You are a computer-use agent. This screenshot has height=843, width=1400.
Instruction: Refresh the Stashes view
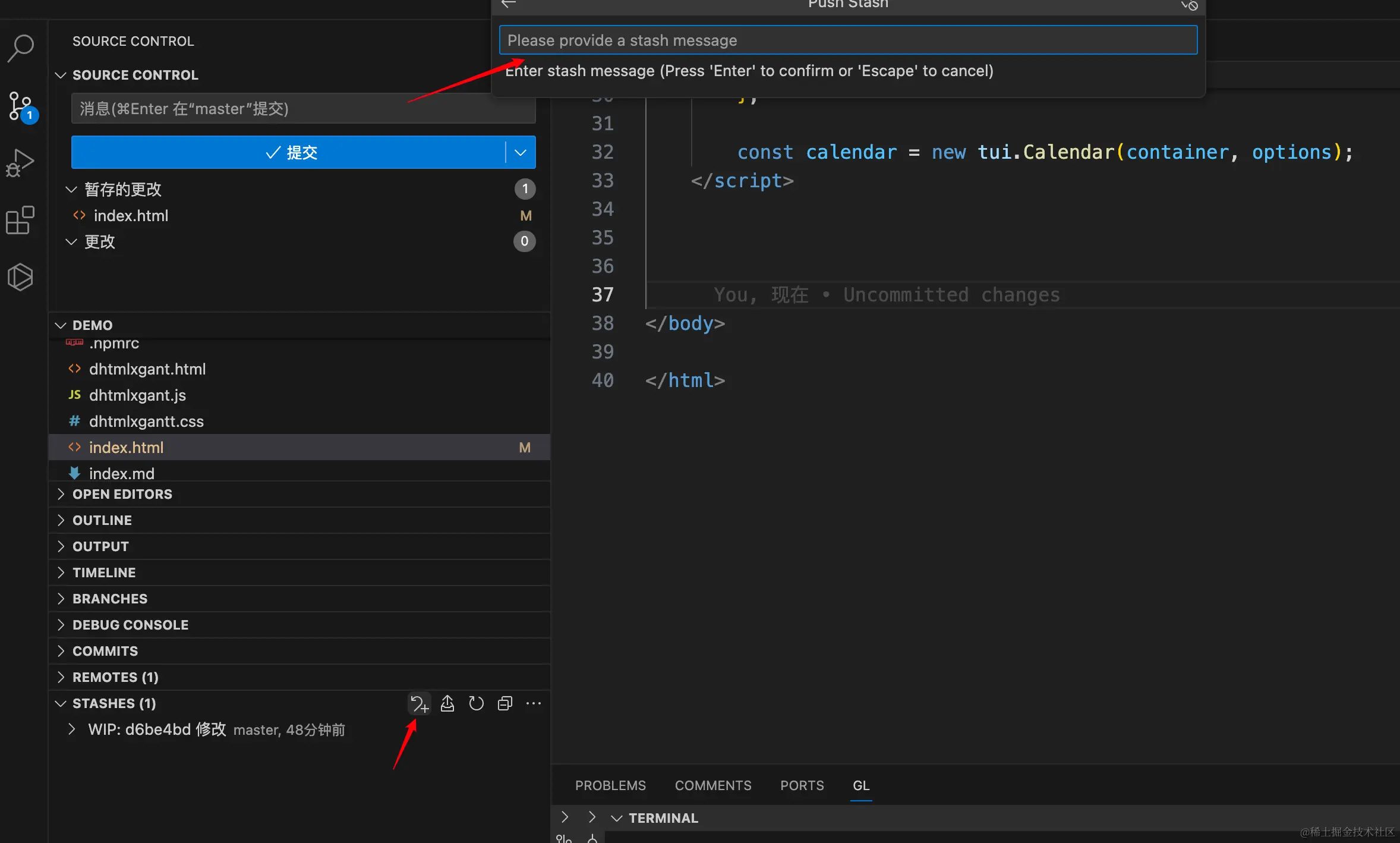(x=476, y=704)
